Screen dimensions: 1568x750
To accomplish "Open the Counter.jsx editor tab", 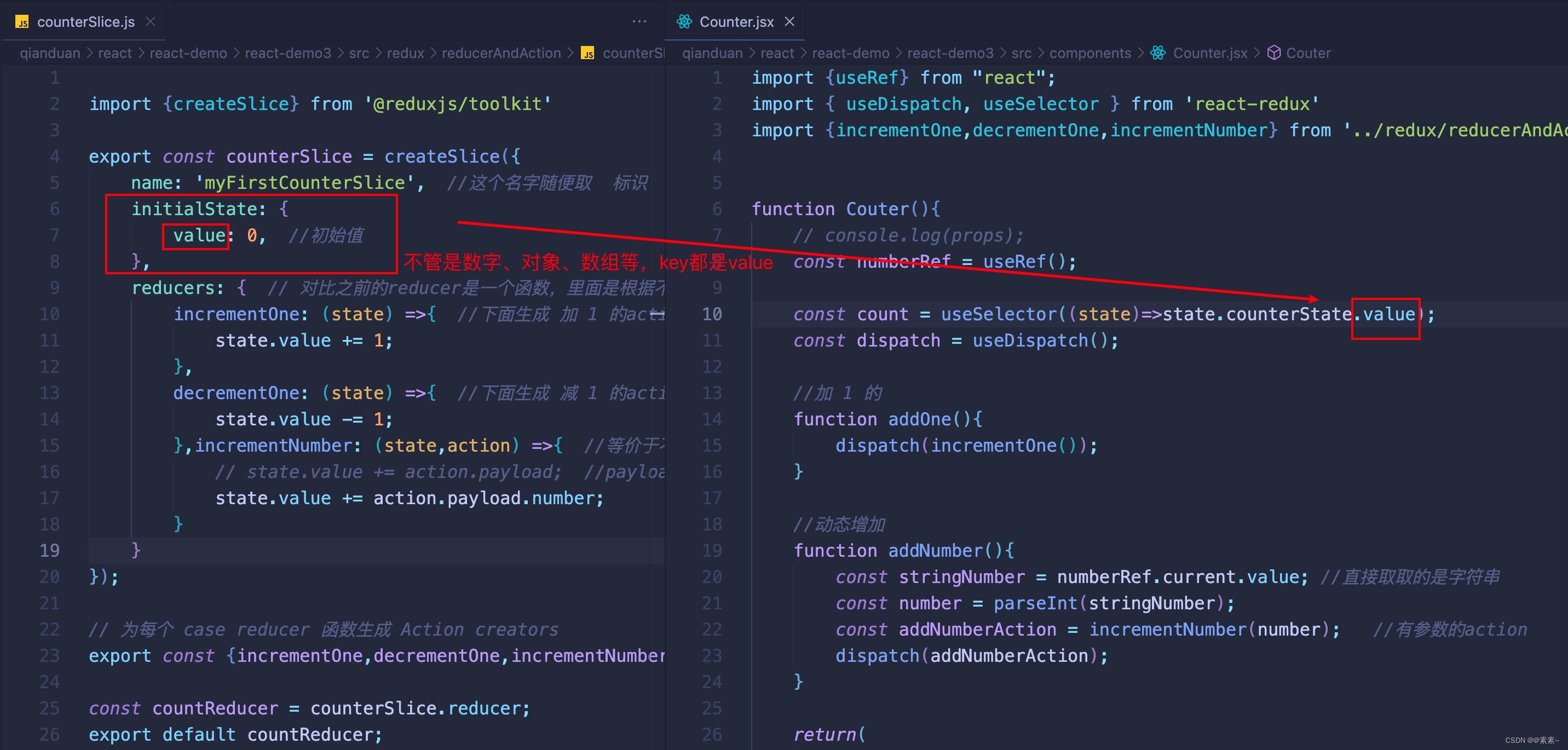I will (x=736, y=22).
